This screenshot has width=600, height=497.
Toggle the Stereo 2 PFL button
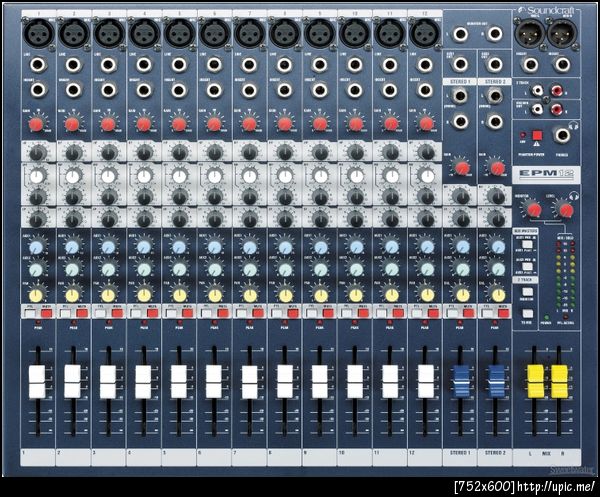[x=487, y=314]
